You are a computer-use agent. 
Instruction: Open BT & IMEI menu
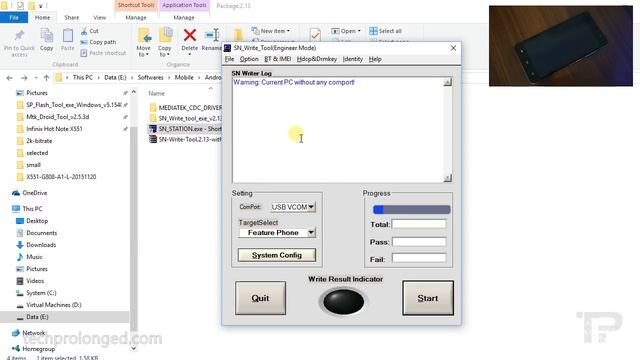278,59
